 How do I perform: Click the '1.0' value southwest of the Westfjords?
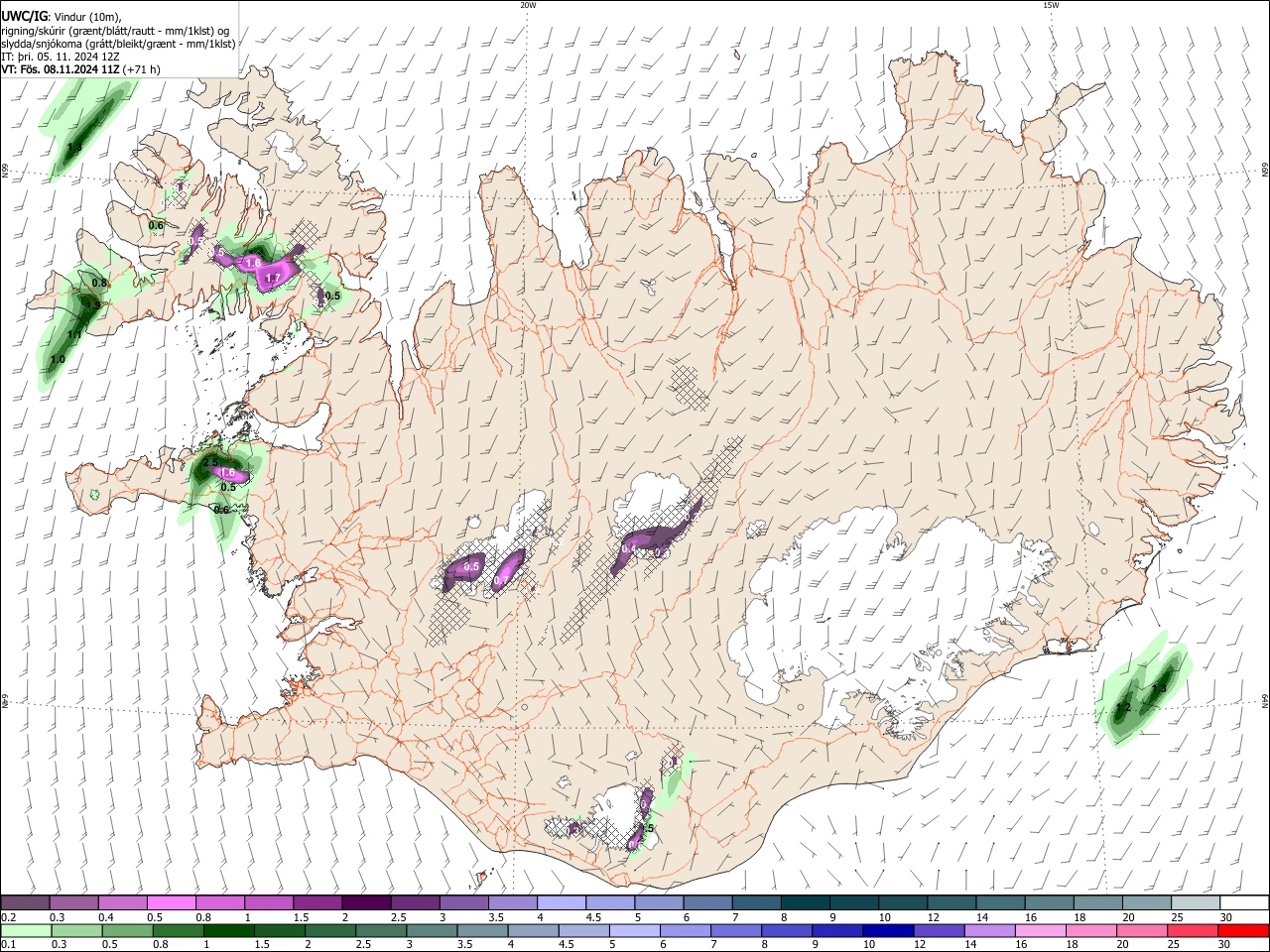pyautogui.click(x=58, y=360)
